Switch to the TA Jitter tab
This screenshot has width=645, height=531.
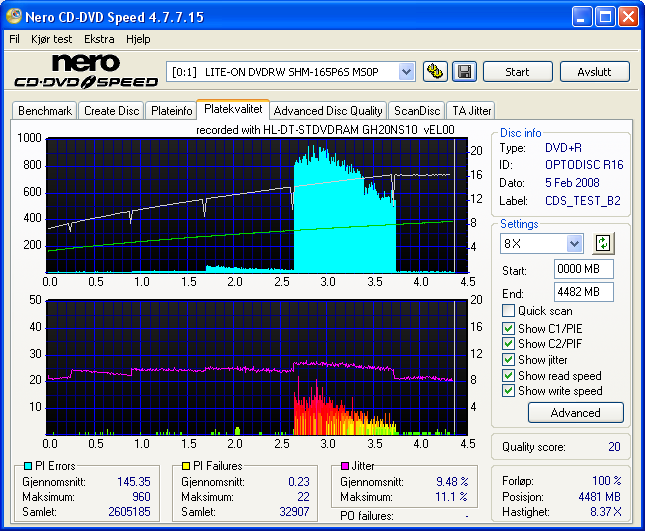tap(471, 111)
